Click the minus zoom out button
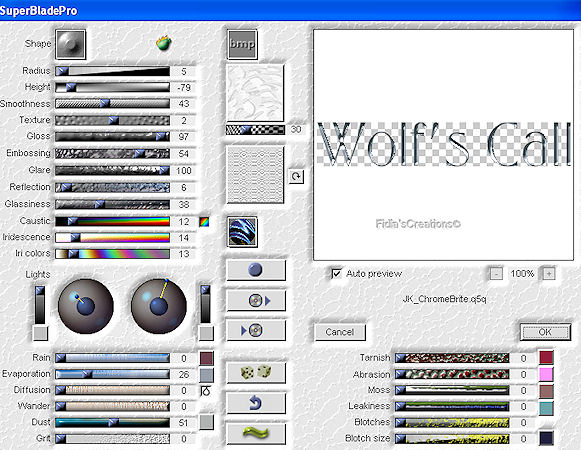The image size is (581, 450). coord(496,274)
